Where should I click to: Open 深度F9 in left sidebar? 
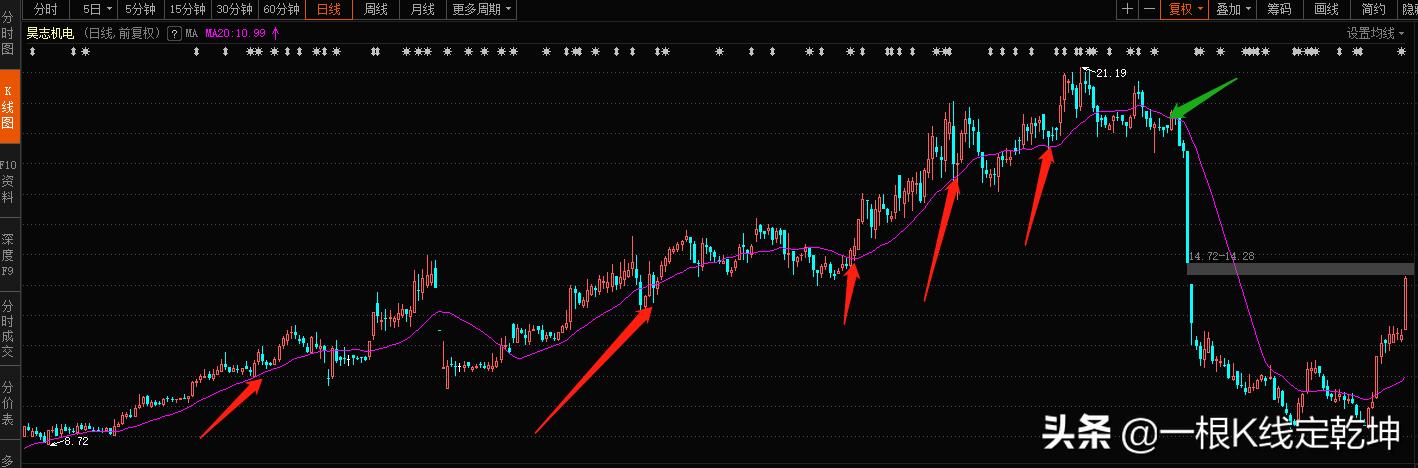(x=8, y=255)
